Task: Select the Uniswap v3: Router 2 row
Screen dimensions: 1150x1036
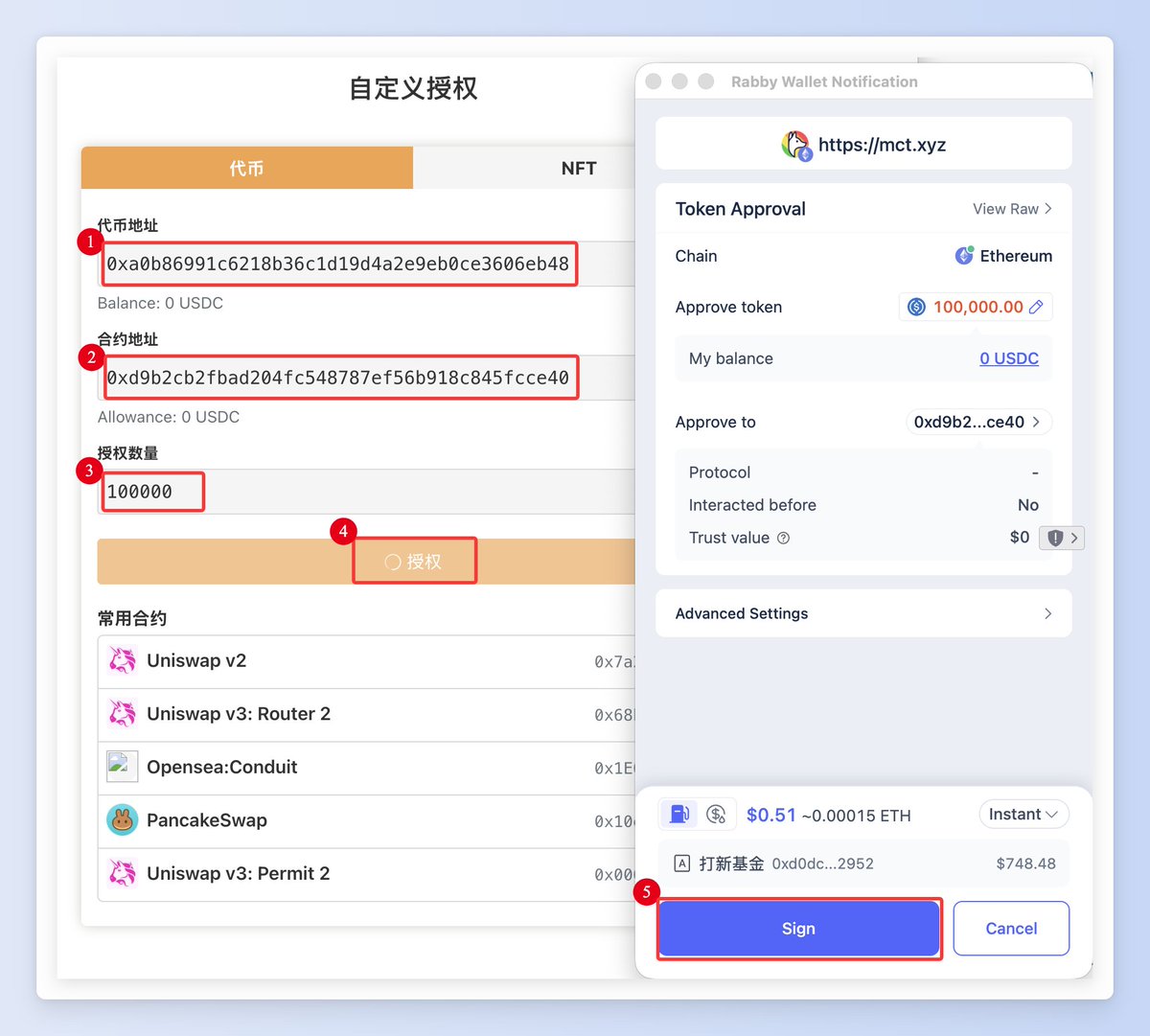Action: click(367, 715)
